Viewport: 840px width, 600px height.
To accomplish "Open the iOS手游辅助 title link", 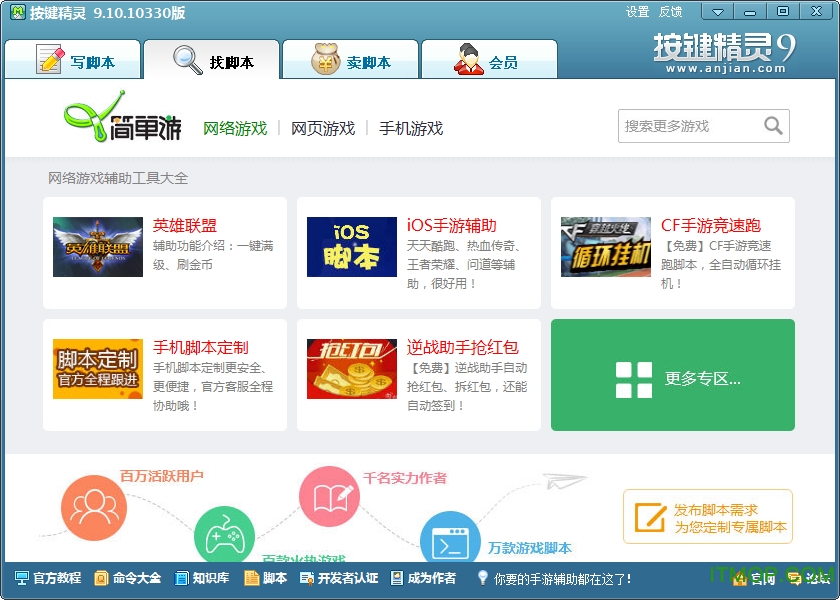I will pyautogui.click(x=452, y=226).
